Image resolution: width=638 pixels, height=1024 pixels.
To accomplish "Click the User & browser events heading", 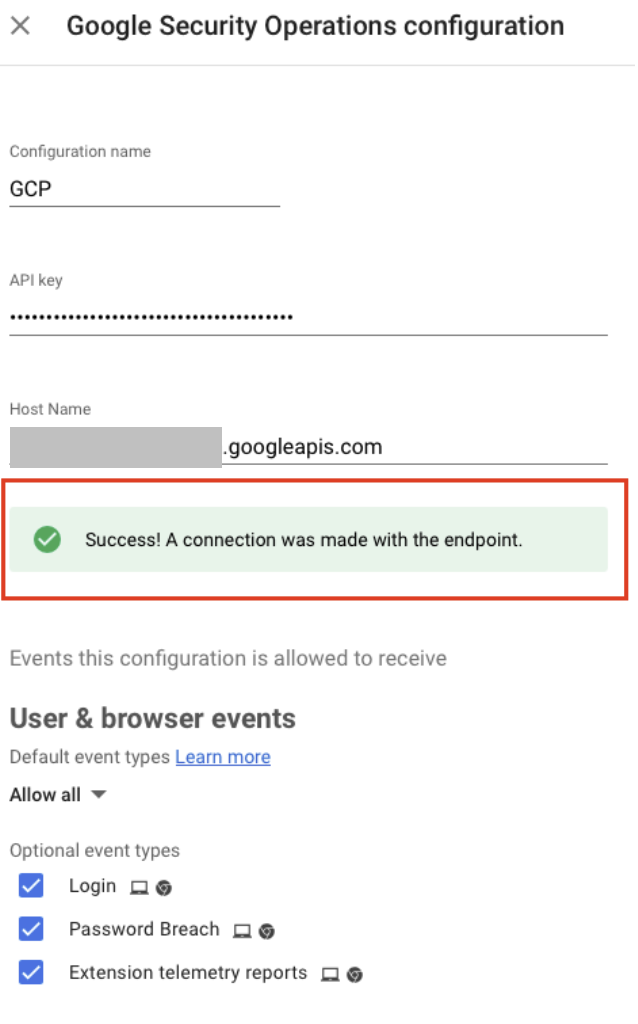I will tap(150, 718).
